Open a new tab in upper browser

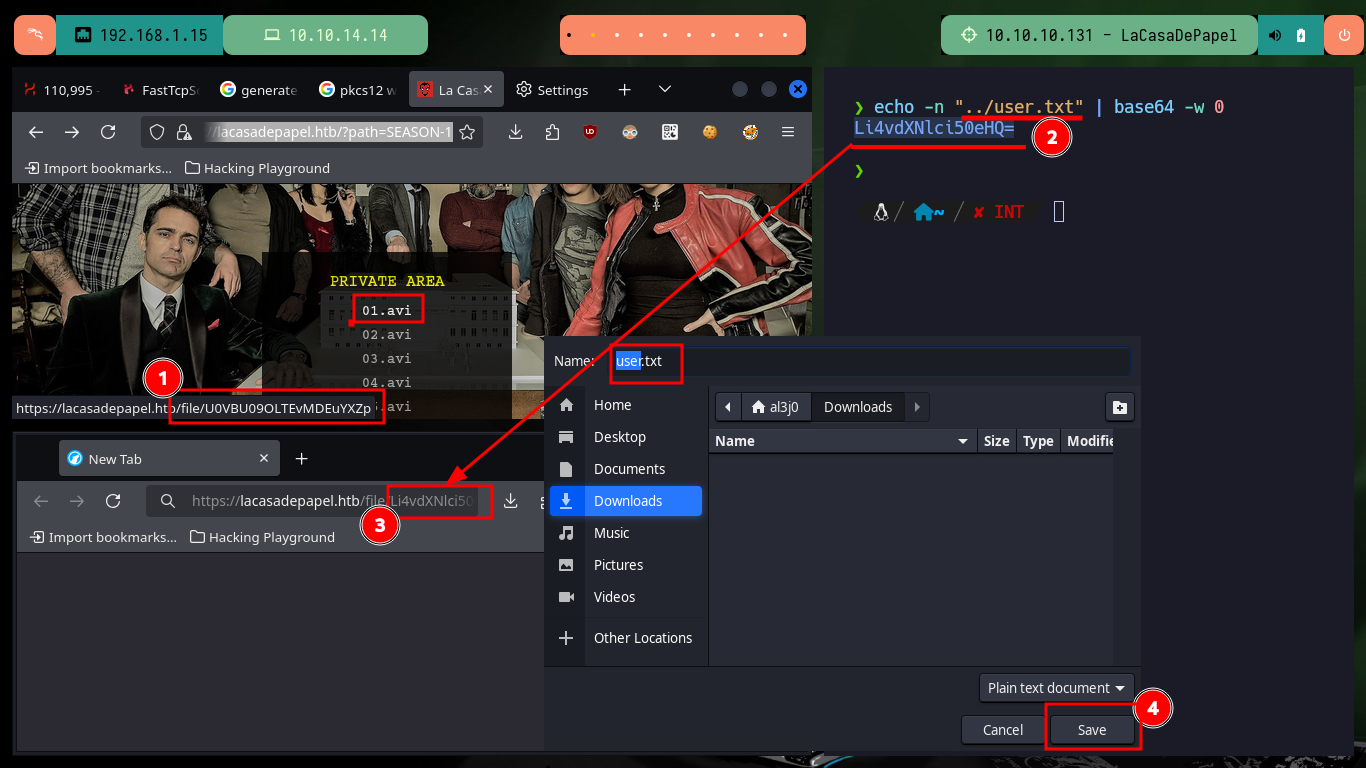click(x=624, y=90)
